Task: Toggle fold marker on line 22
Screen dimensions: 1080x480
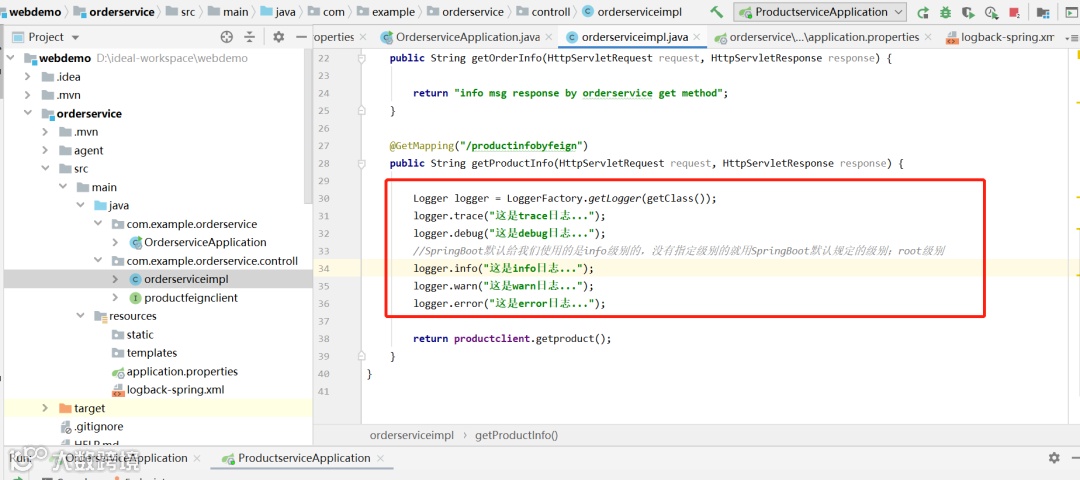Action: pyautogui.click(x=362, y=59)
